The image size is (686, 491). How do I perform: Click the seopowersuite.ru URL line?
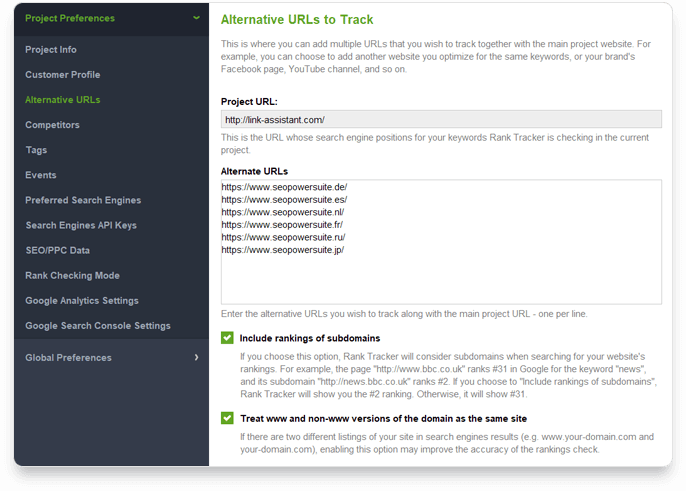point(283,238)
